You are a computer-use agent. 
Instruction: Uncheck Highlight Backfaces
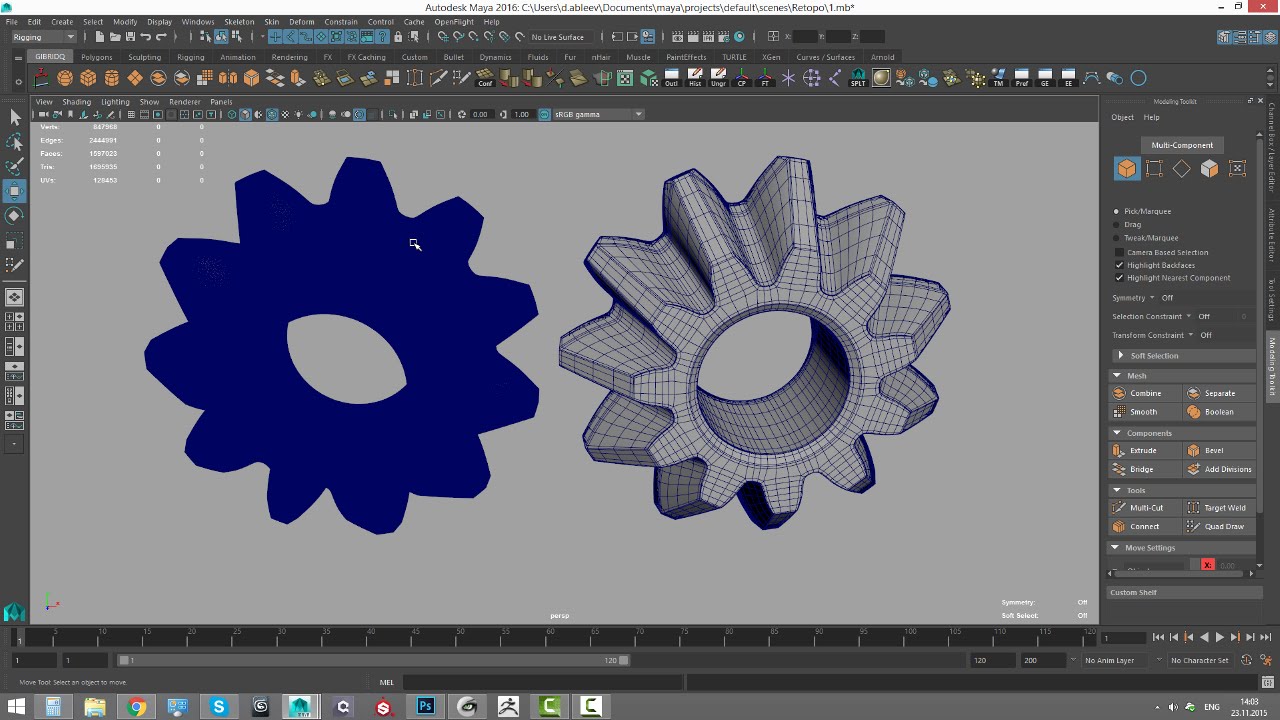(1119, 265)
